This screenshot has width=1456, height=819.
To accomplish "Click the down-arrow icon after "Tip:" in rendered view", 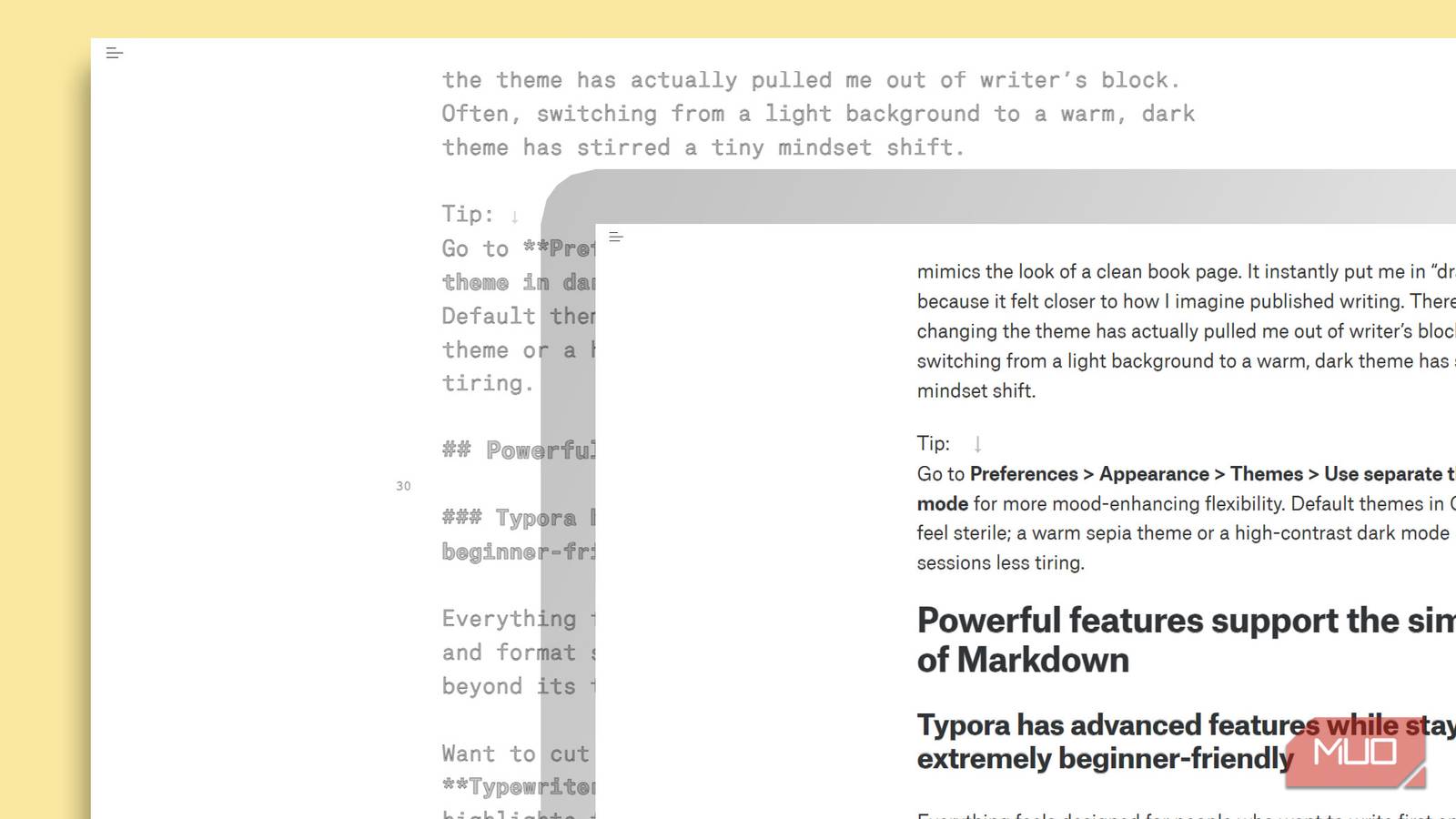I will tap(978, 444).
